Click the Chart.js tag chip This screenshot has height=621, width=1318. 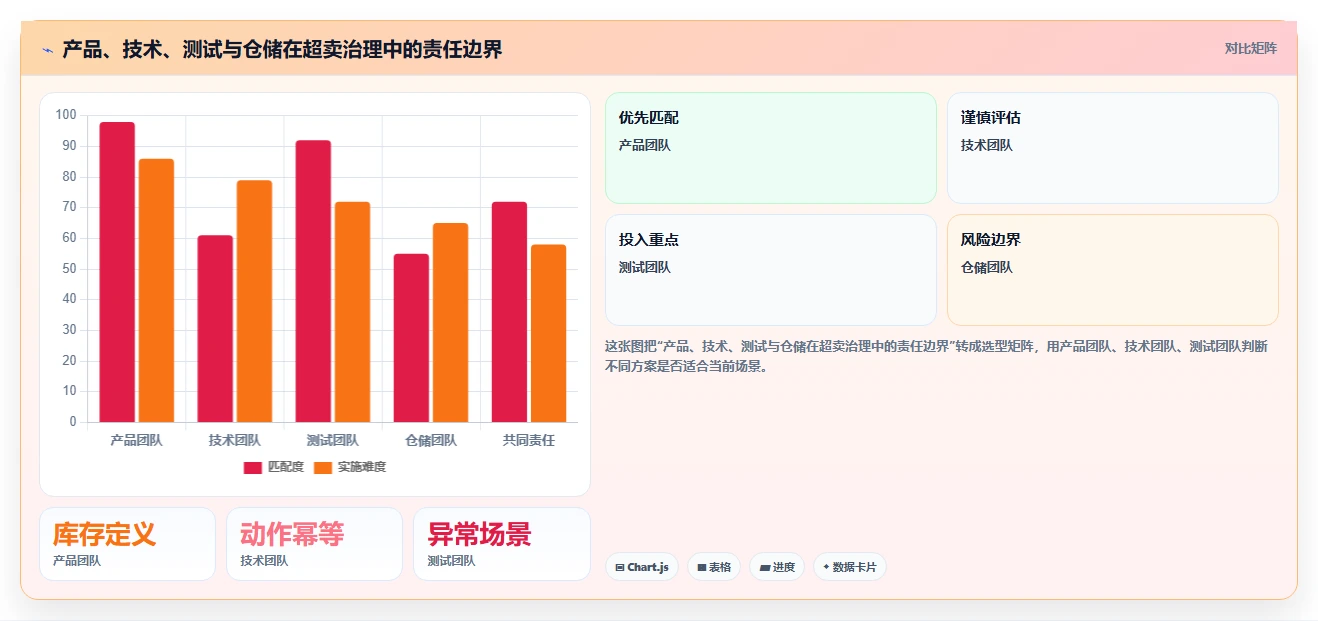click(x=642, y=567)
